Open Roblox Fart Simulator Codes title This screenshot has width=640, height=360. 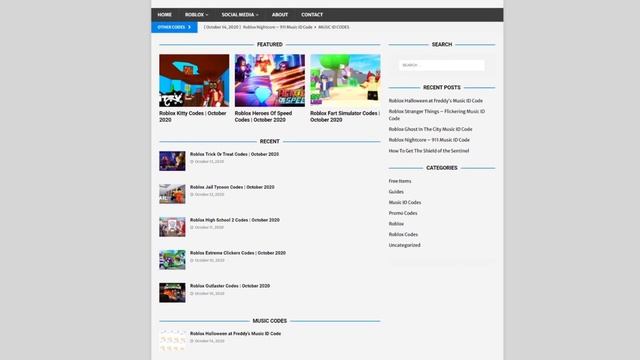coord(345,116)
